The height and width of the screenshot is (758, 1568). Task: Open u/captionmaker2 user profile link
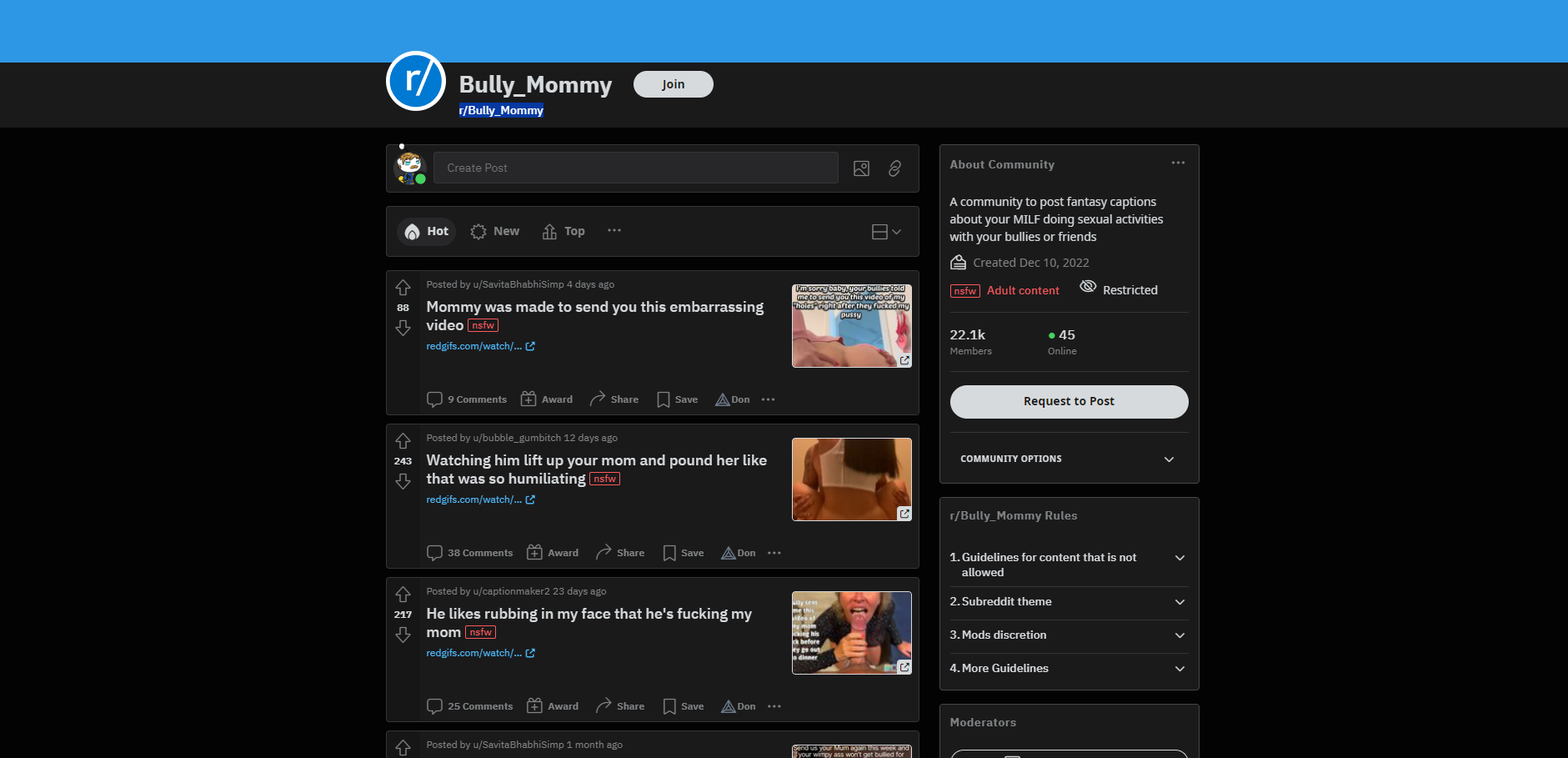pos(511,591)
